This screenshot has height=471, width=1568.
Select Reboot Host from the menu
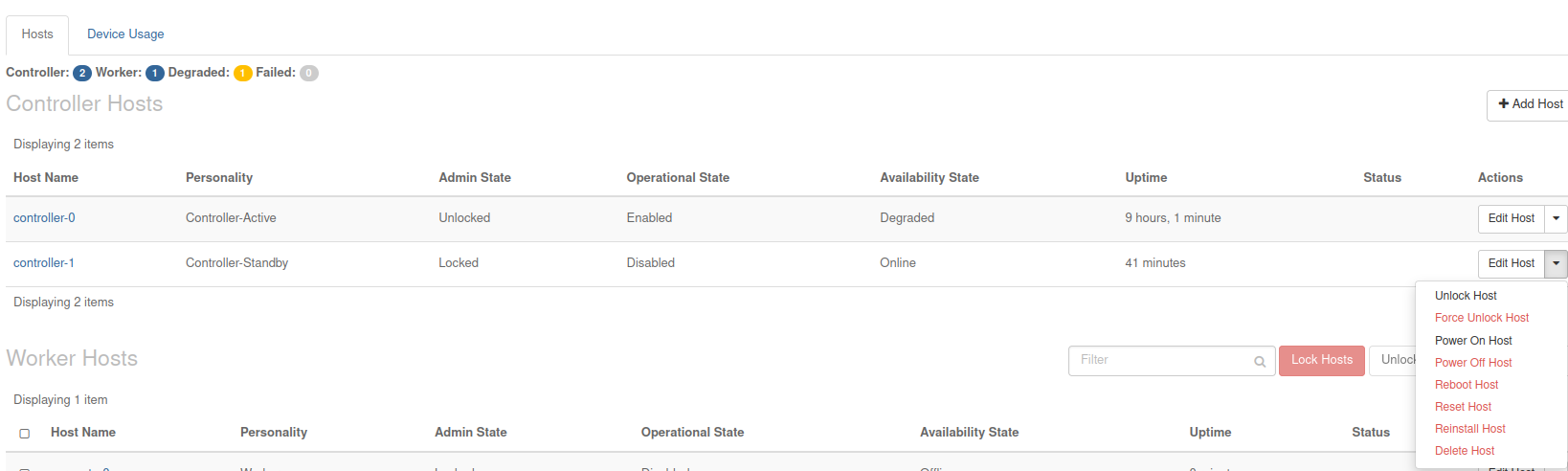point(1466,385)
